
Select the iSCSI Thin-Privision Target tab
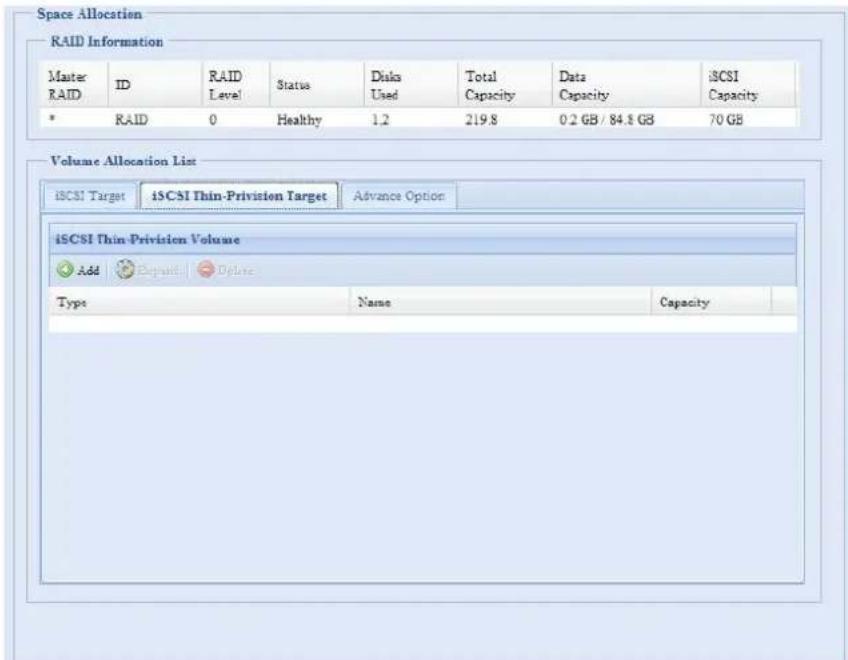239,196
